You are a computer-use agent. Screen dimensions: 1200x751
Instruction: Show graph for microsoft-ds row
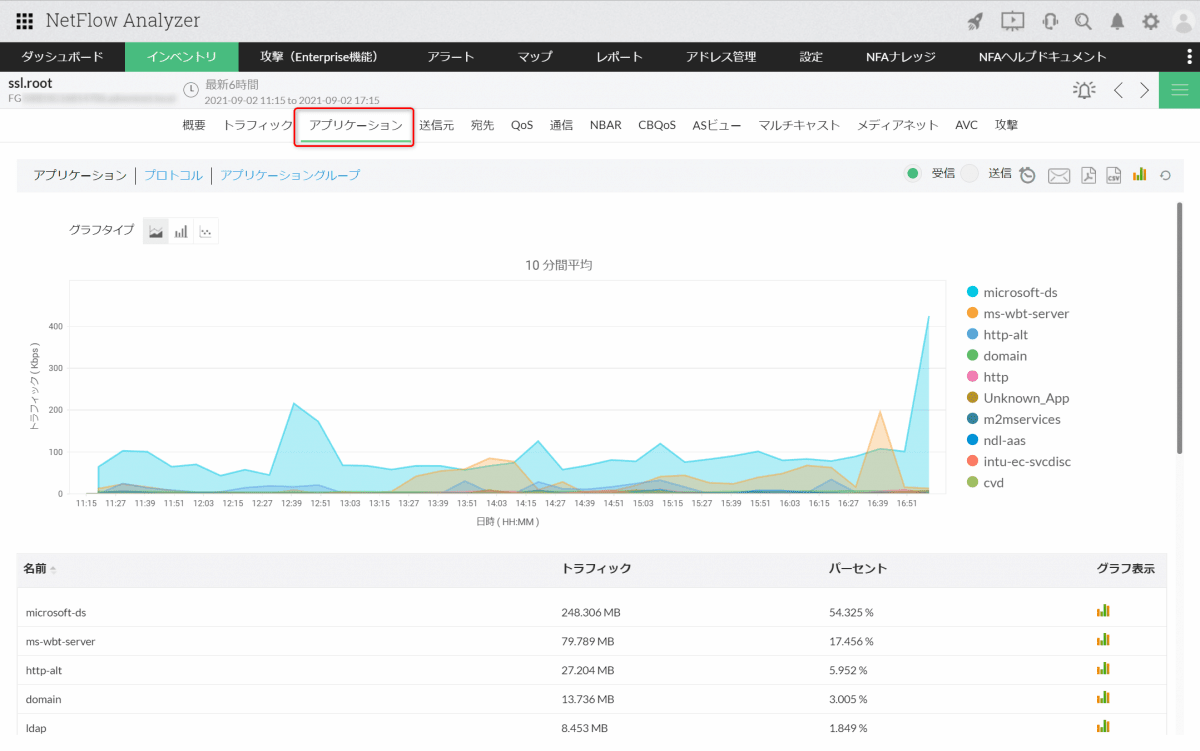(1103, 611)
